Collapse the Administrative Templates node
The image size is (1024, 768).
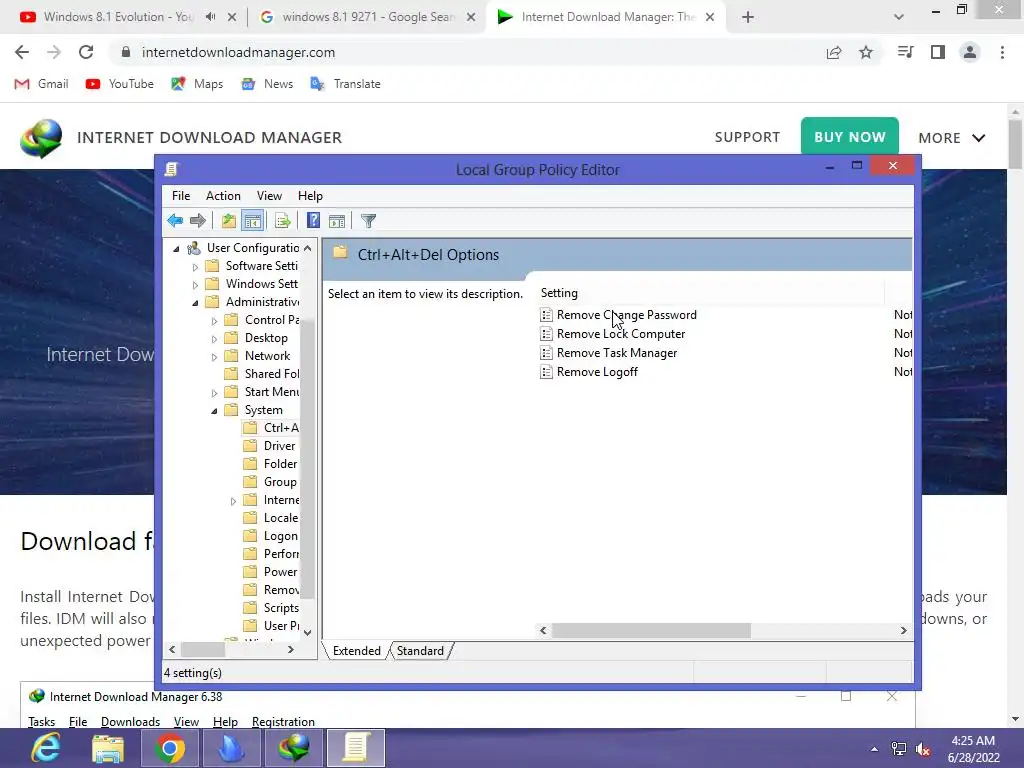[195, 302]
